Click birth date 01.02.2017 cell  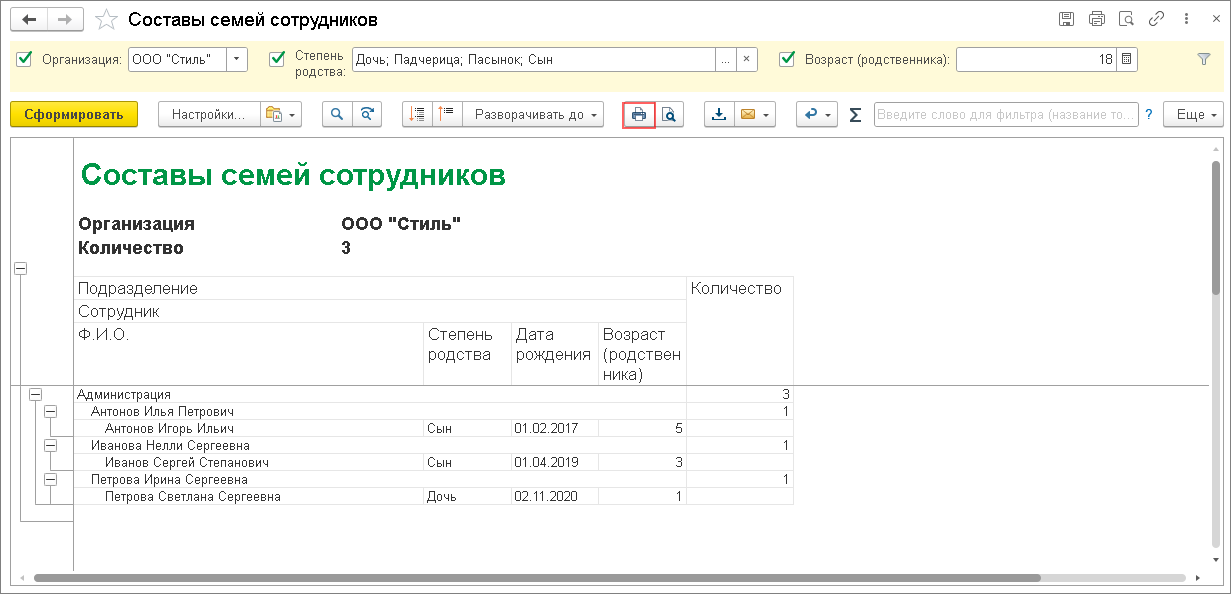[x=555, y=428]
